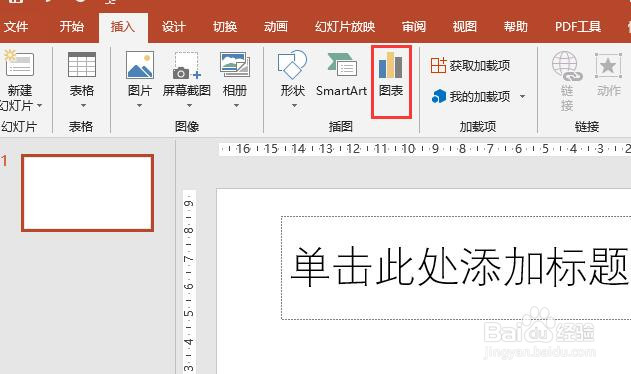This screenshot has height=374, width=631.
Task: Select the Insert (插入) tab
Action: [x=123, y=27]
